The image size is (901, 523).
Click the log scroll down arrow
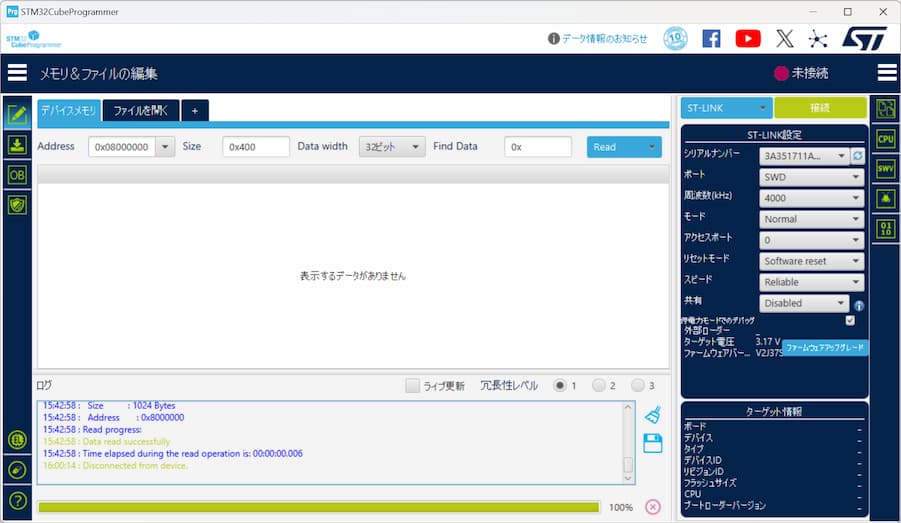tap(628, 478)
